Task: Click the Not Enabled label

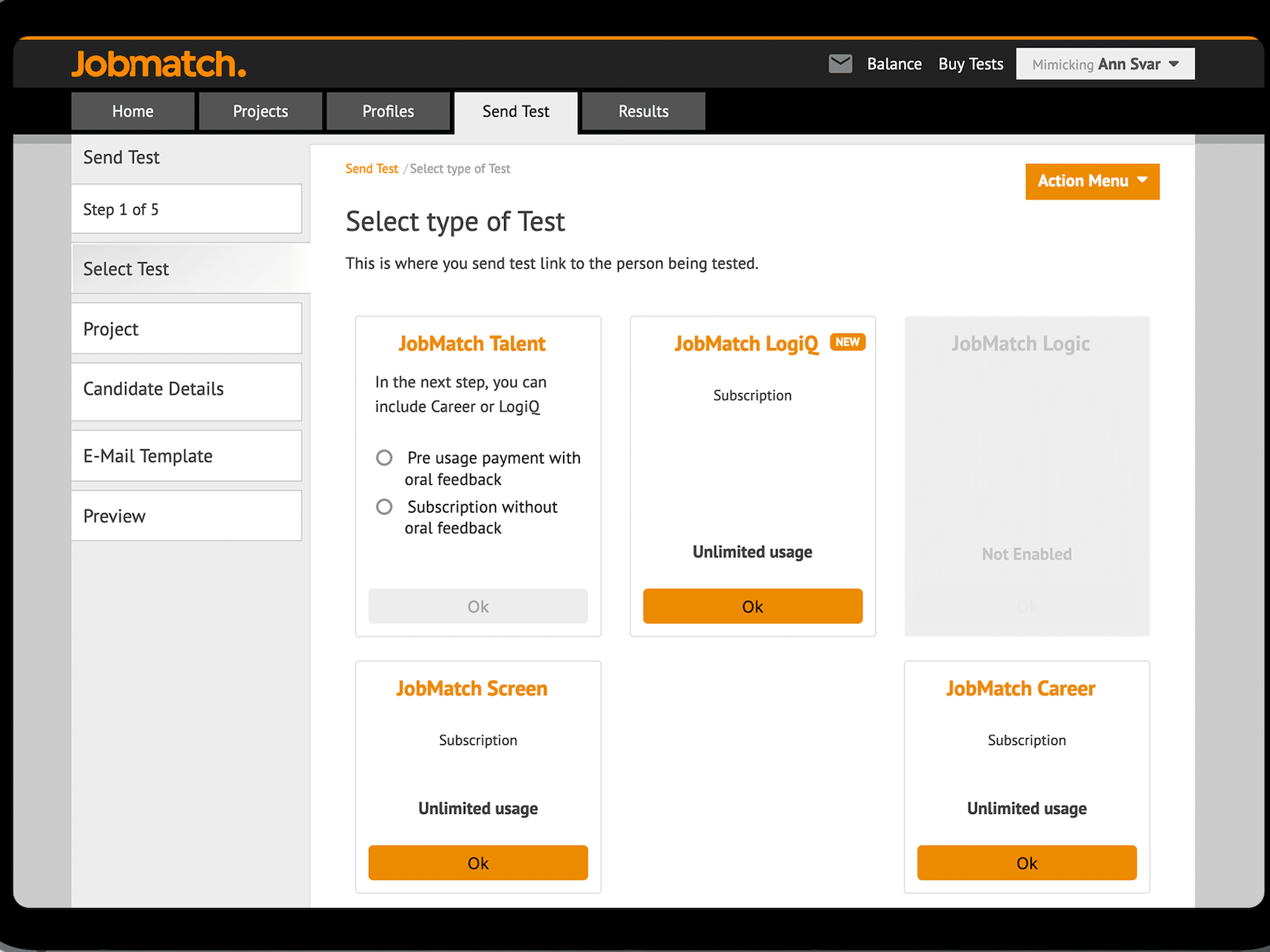Action: coord(1027,554)
